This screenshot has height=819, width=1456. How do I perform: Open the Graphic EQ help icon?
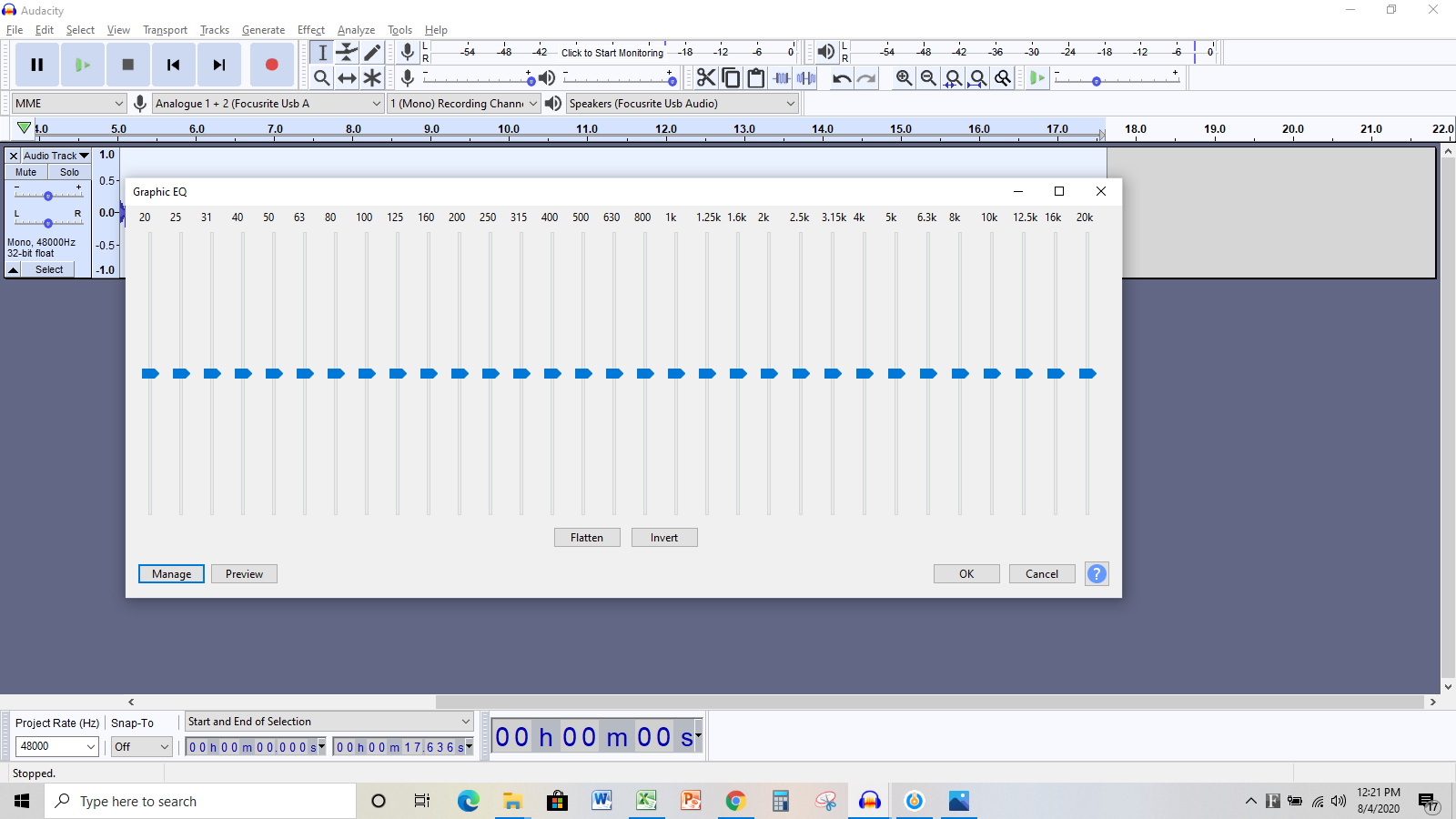pos(1097,574)
